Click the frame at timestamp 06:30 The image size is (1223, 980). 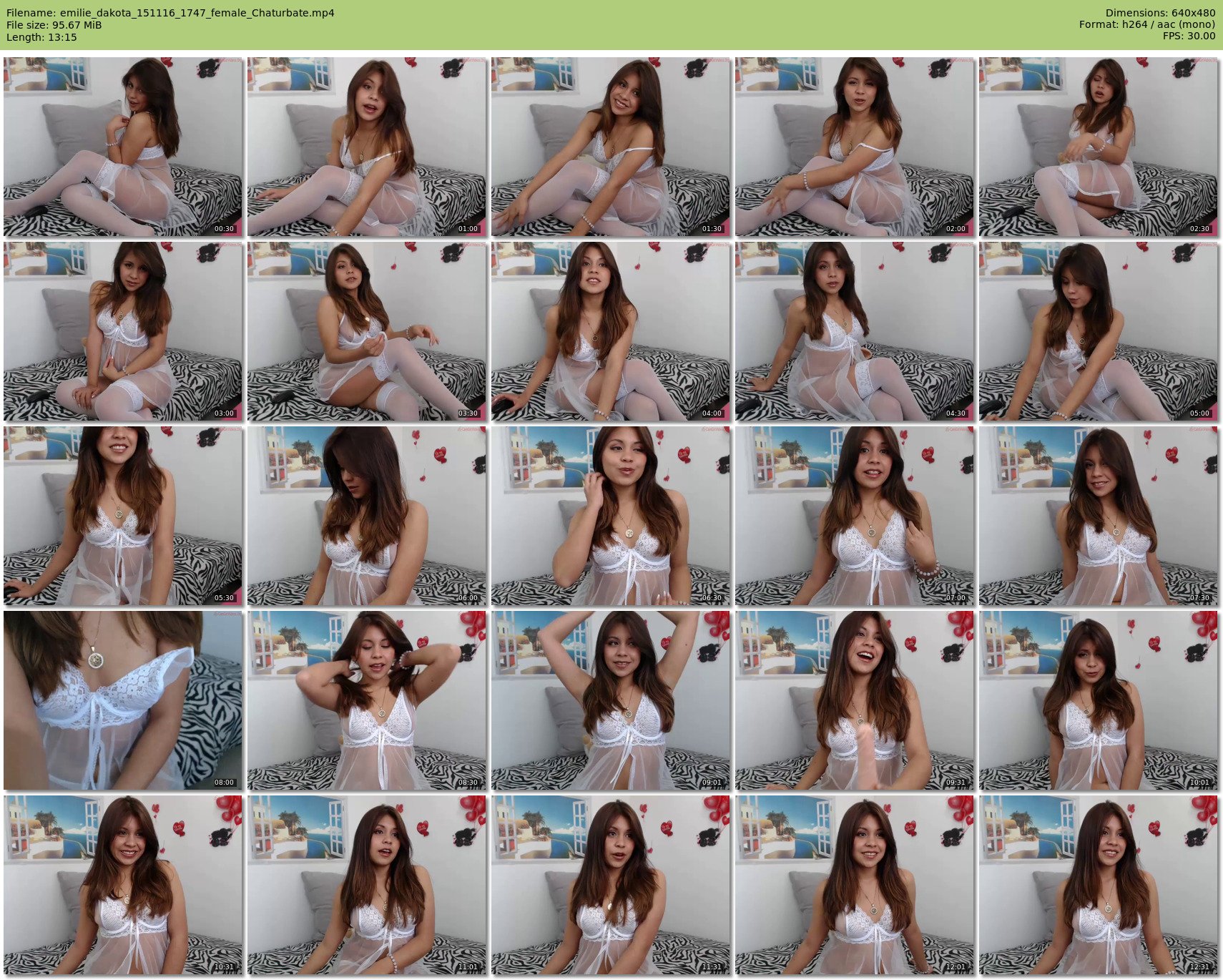[x=611, y=516]
